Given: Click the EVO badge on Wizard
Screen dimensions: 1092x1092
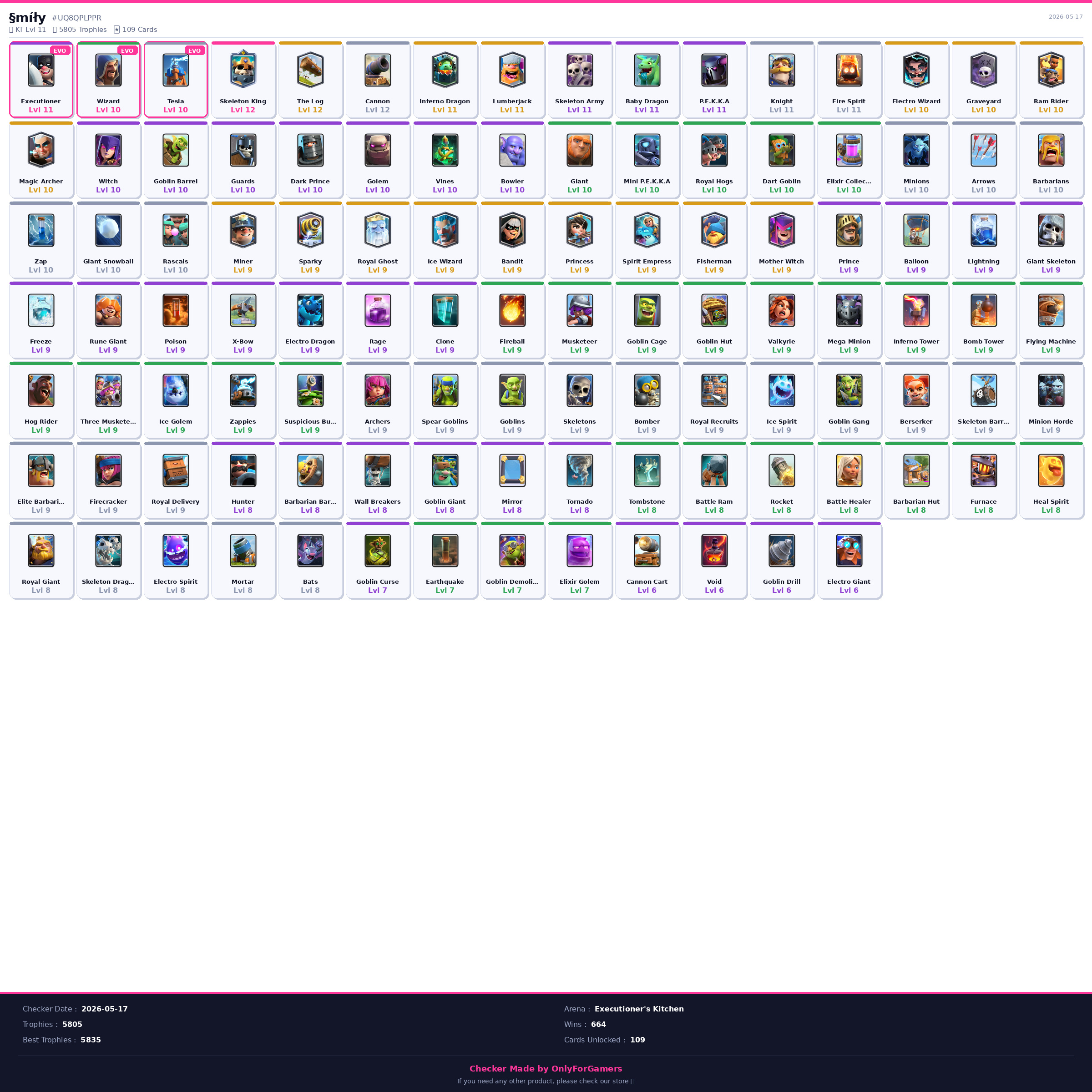Looking at the screenshot, I should pos(127,51).
